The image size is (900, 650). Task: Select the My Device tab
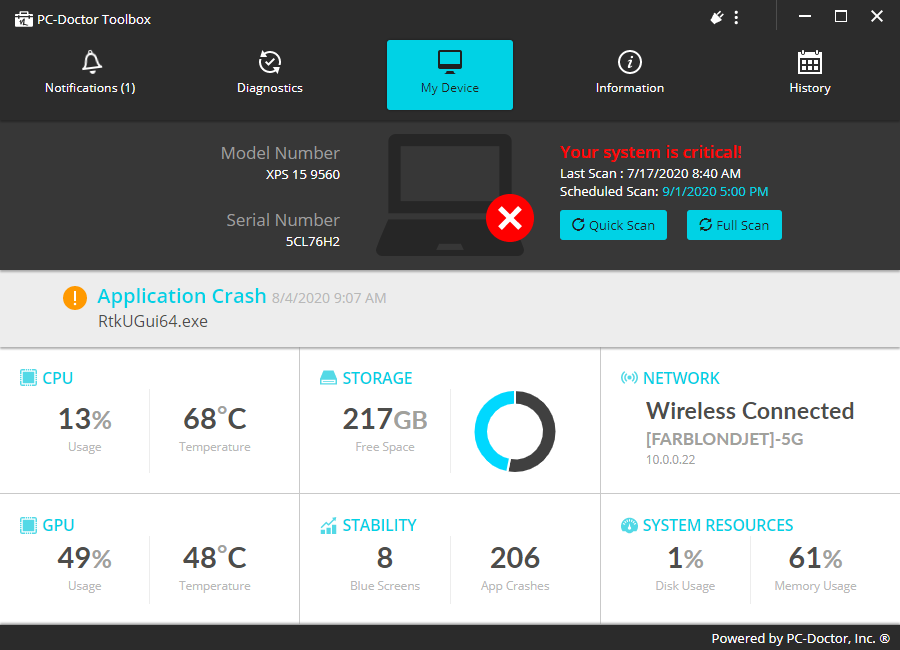pyautogui.click(x=450, y=75)
